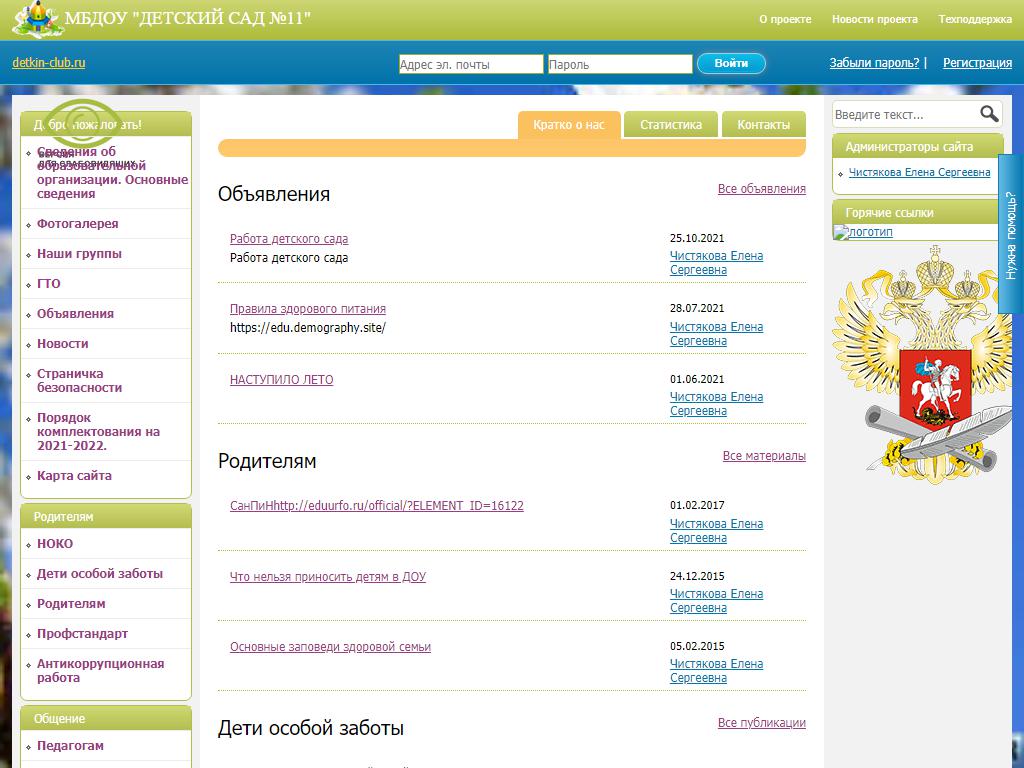Click the email address input field
The image size is (1024, 768).
pyautogui.click(x=470, y=64)
